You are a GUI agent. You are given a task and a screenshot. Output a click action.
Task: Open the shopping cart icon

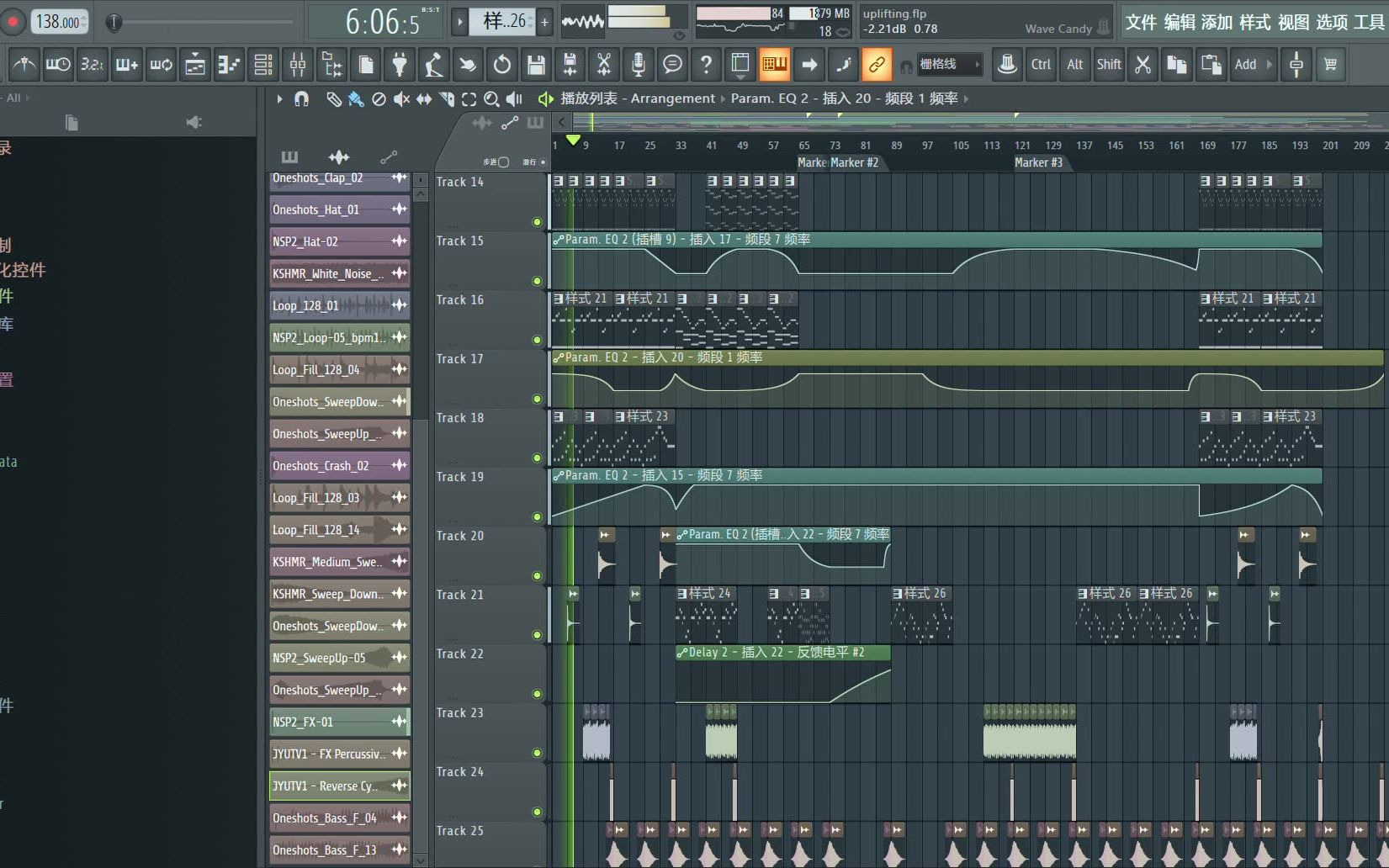1331,64
